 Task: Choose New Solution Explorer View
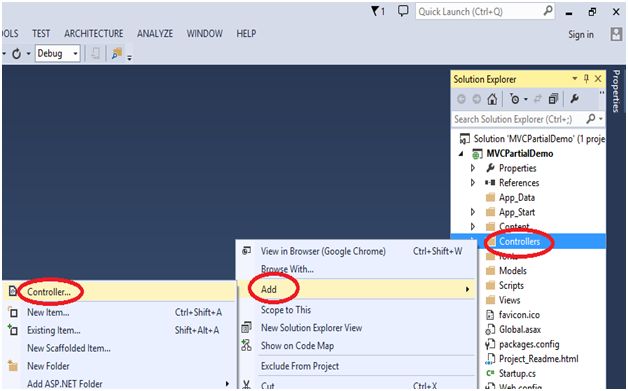356,328
